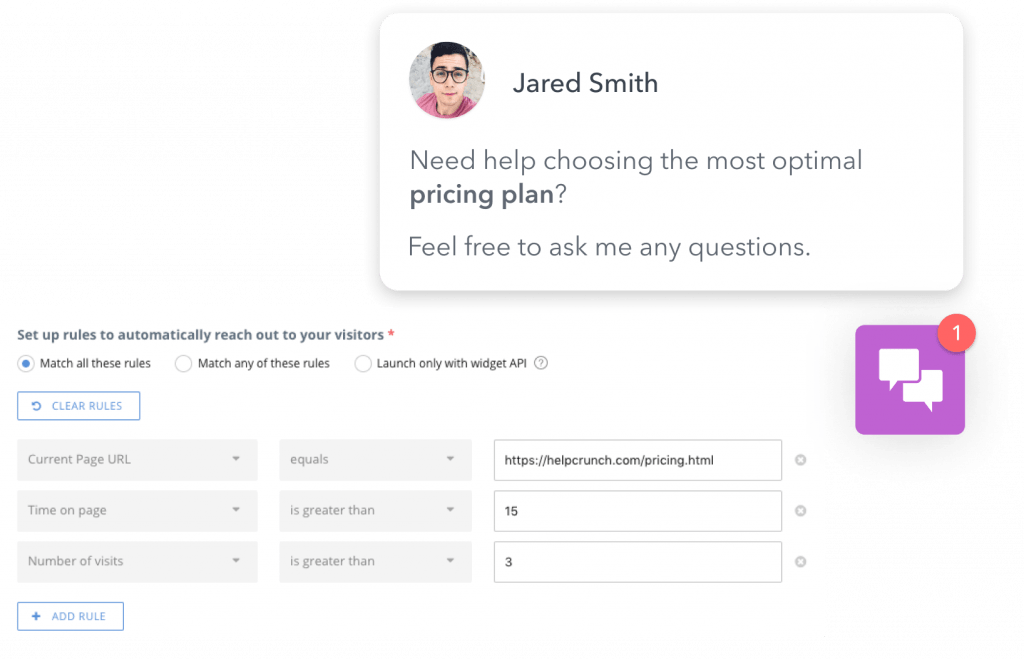Delete the Time on page rule

tap(800, 511)
